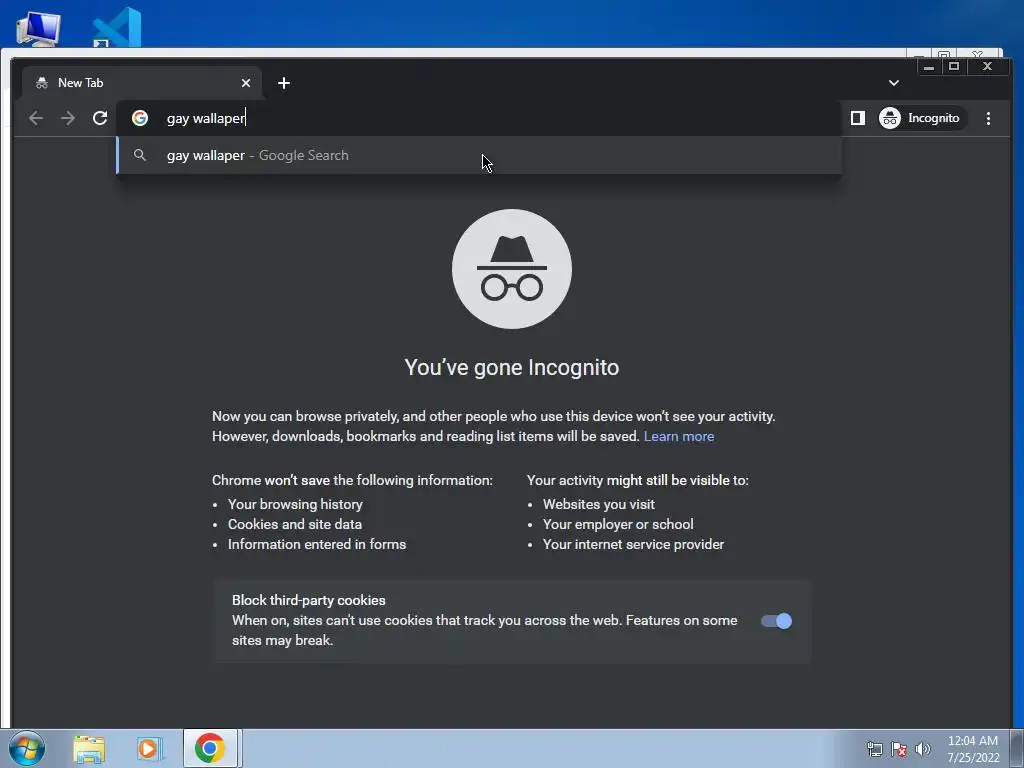This screenshot has height=768, width=1024.
Task: Select the 'gay wallaper - Google Search' suggestion
Action: coord(479,155)
